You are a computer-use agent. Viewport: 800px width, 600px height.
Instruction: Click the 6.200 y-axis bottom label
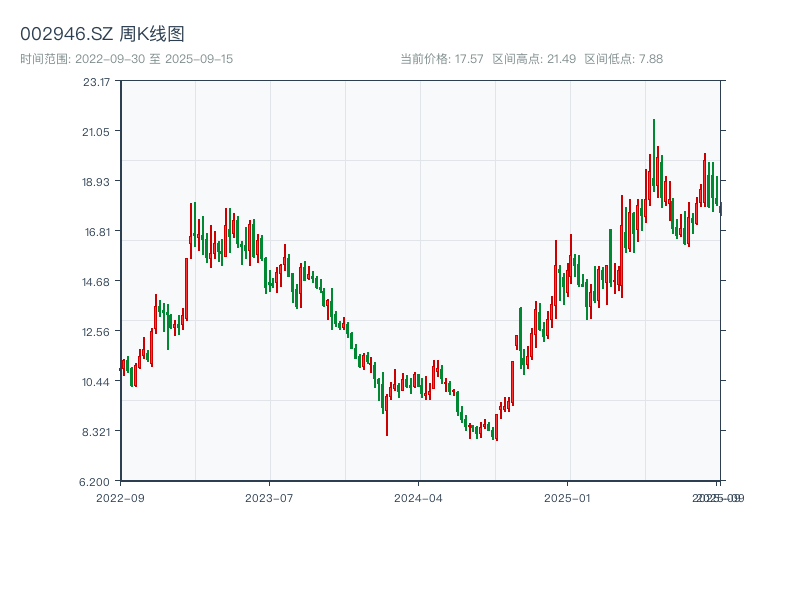(x=97, y=482)
